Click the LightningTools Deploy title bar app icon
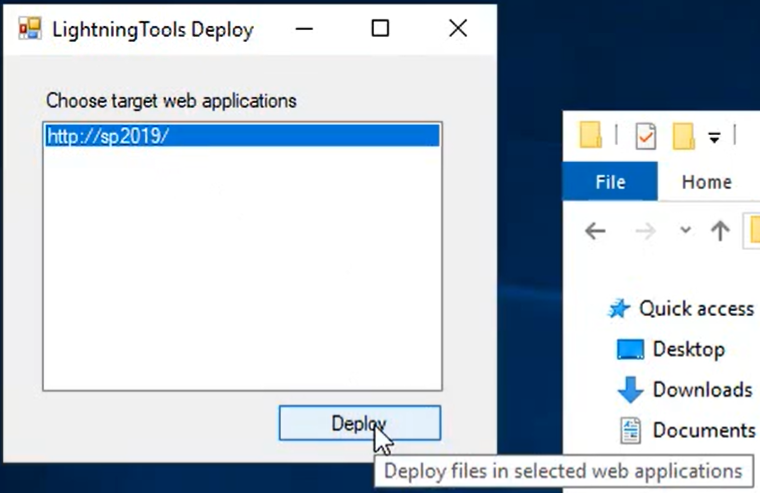This screenshot has width=760, height=493. pyautogui.click(x=30, y=29)
